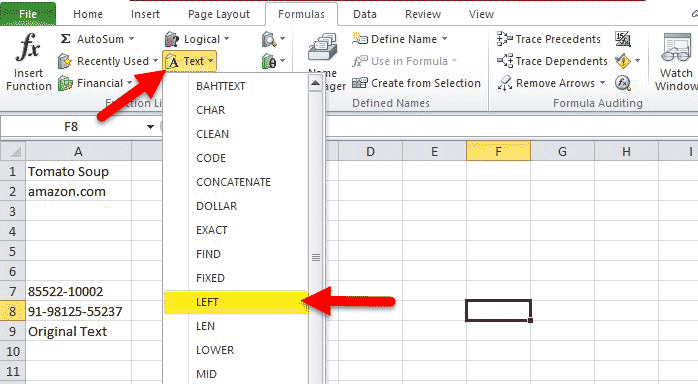Click the Name Box showing F8
Screen dimensions: 698x384
tap(71, 127)
